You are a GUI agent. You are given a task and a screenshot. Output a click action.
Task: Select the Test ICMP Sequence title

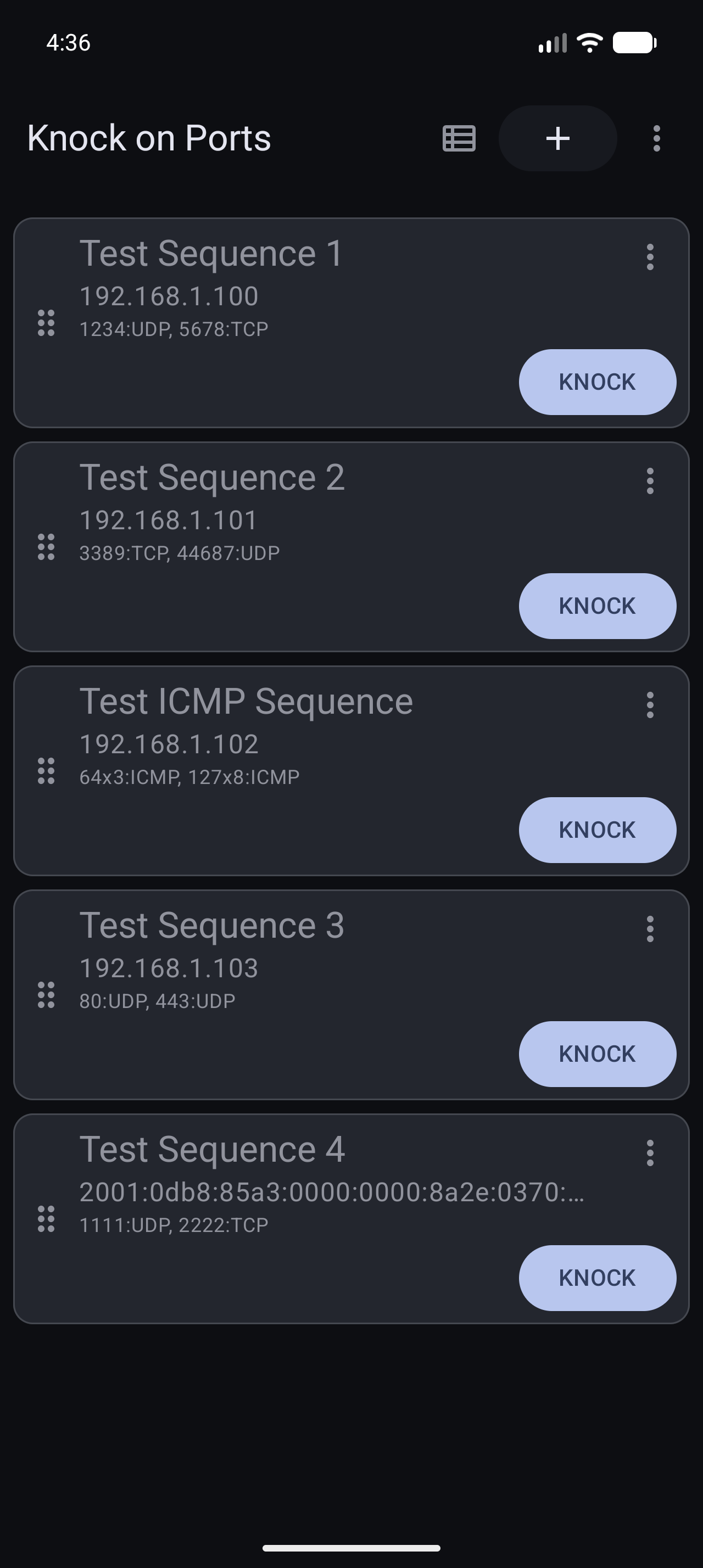[x=247, y=701]
